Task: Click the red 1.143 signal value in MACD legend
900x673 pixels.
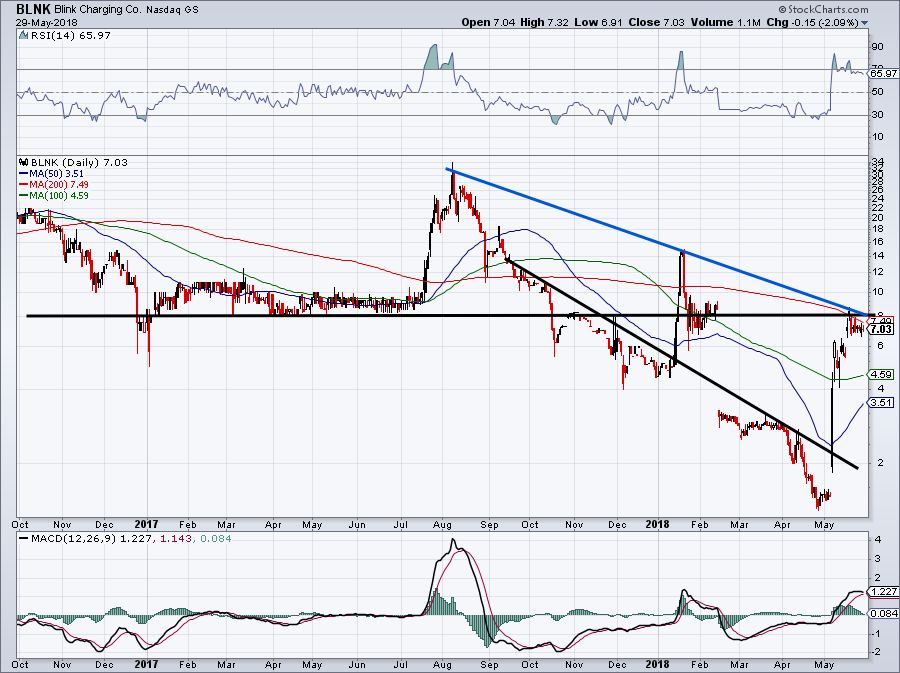Action: tap(174, 538)
